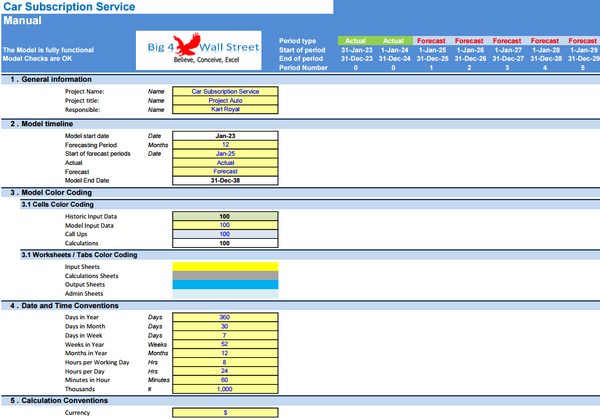Click the Weeks in Year value 52
The height and width of the screenshot is (420, 600).
pyautogui.click(x=225, y=343)
